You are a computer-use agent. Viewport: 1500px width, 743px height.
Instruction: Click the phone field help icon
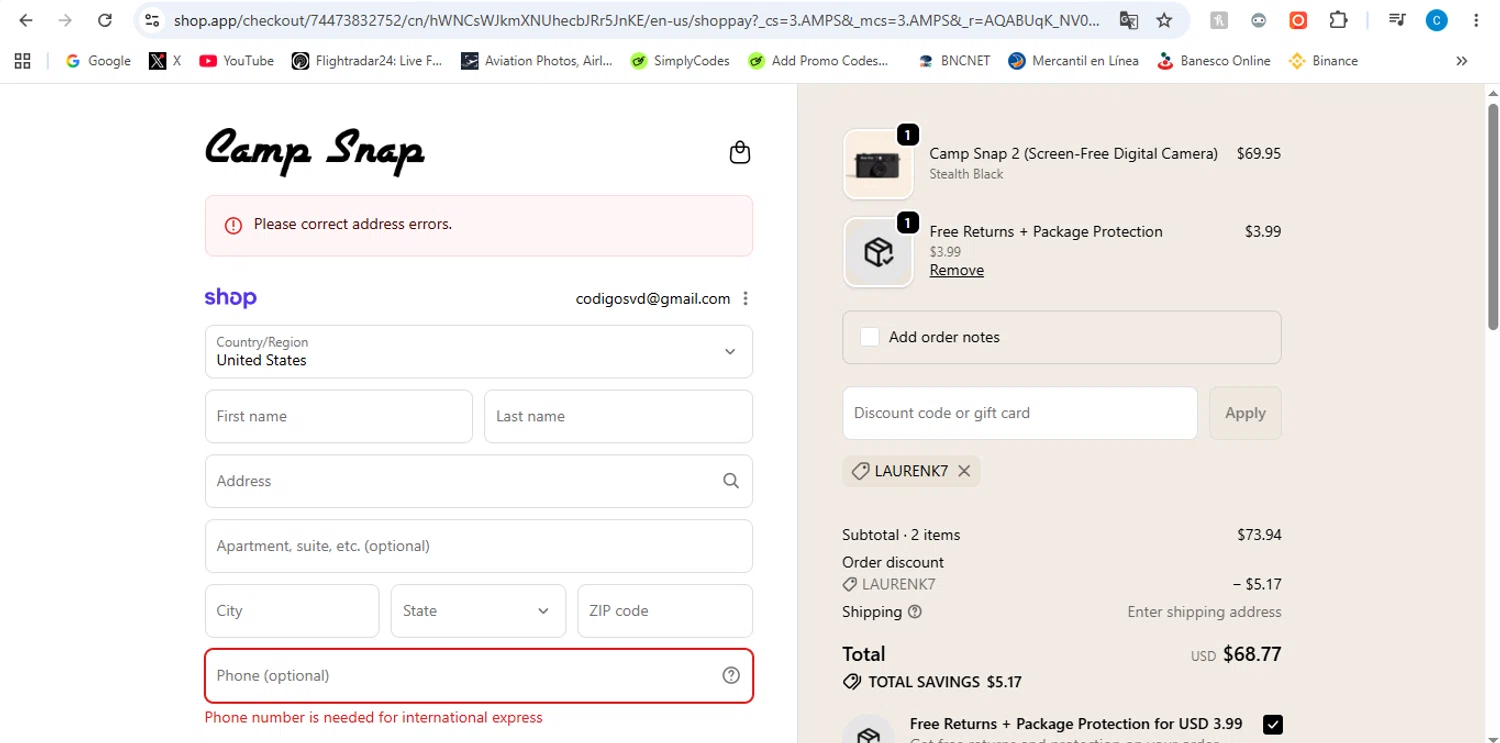(x=731, y=676)
